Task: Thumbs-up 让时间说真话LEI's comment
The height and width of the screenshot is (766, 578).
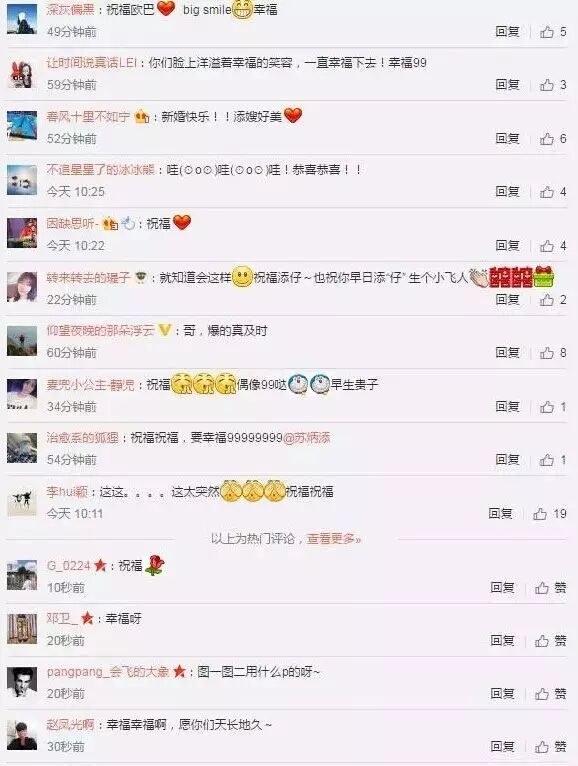Action: 547,85
